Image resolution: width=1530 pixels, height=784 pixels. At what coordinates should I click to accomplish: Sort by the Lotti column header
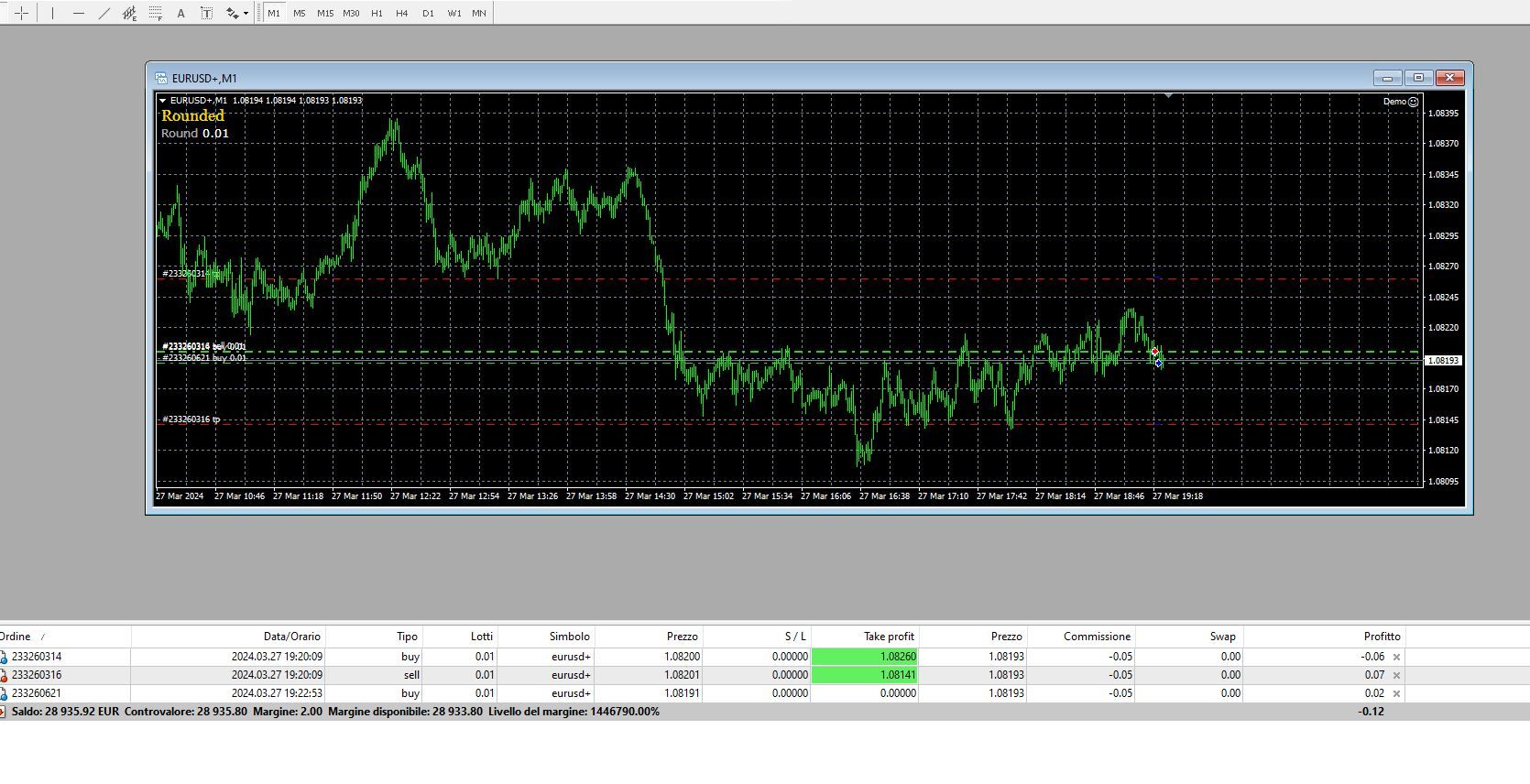pos(460,637)
